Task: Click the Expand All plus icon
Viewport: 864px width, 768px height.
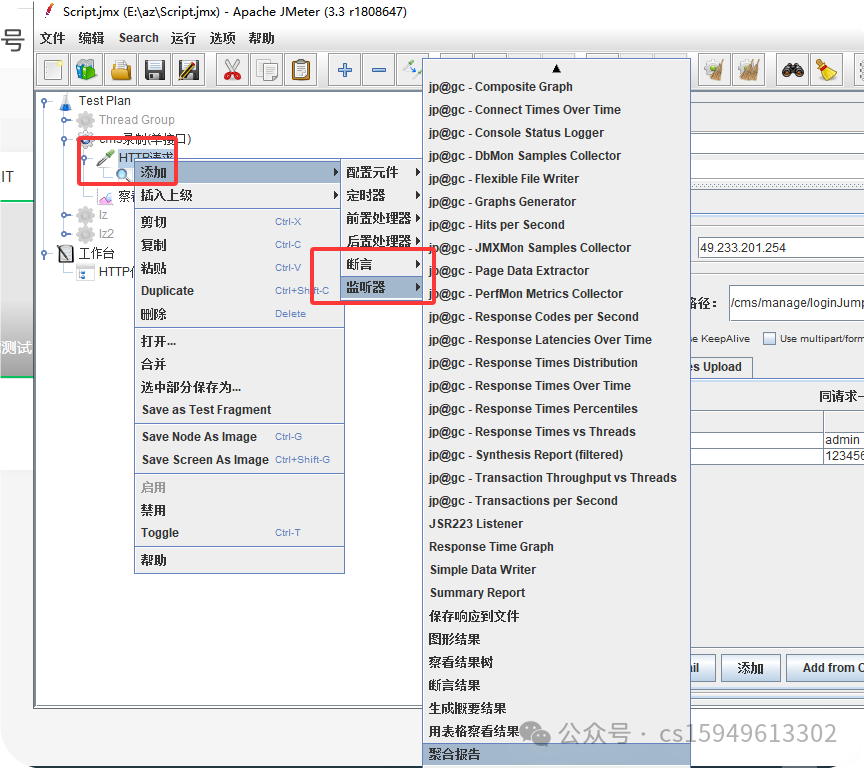Action: click(x=345, y=70)
